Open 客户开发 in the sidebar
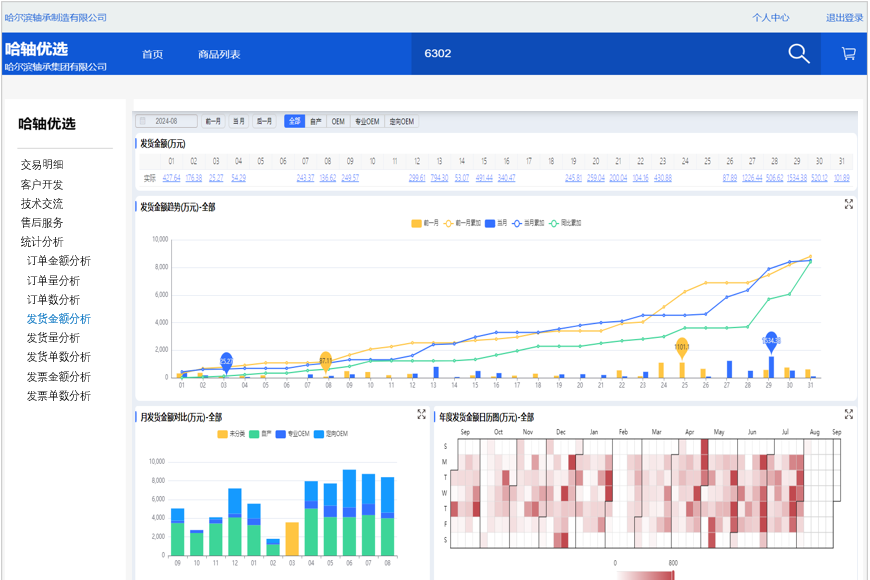The image size is (870, 580). coord(42,184)
